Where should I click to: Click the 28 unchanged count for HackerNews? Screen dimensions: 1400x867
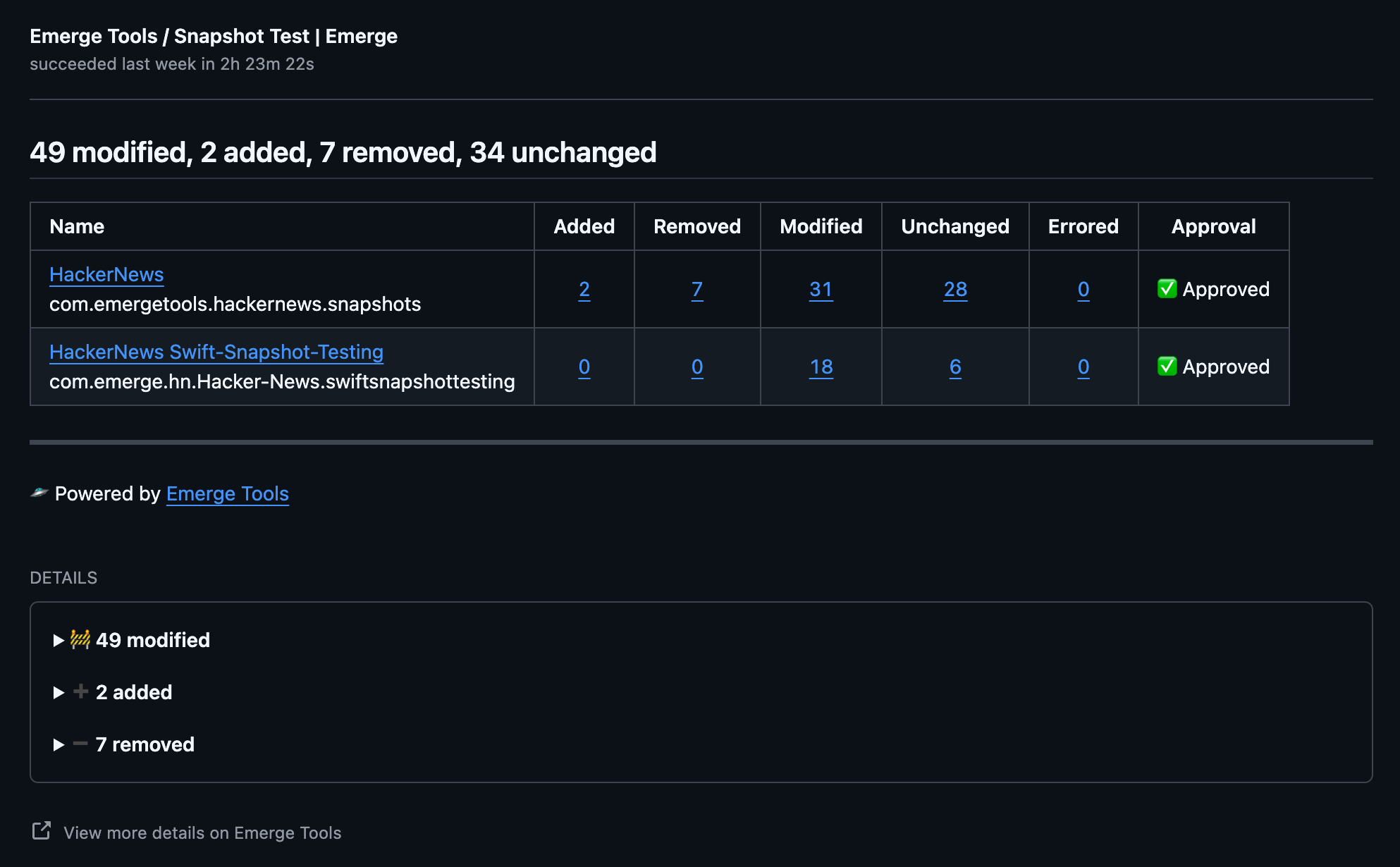tap(955, 290)
